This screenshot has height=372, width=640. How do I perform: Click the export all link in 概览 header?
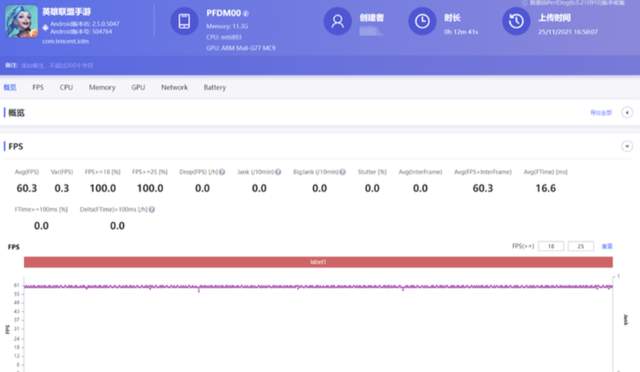(x=601, y=113)
